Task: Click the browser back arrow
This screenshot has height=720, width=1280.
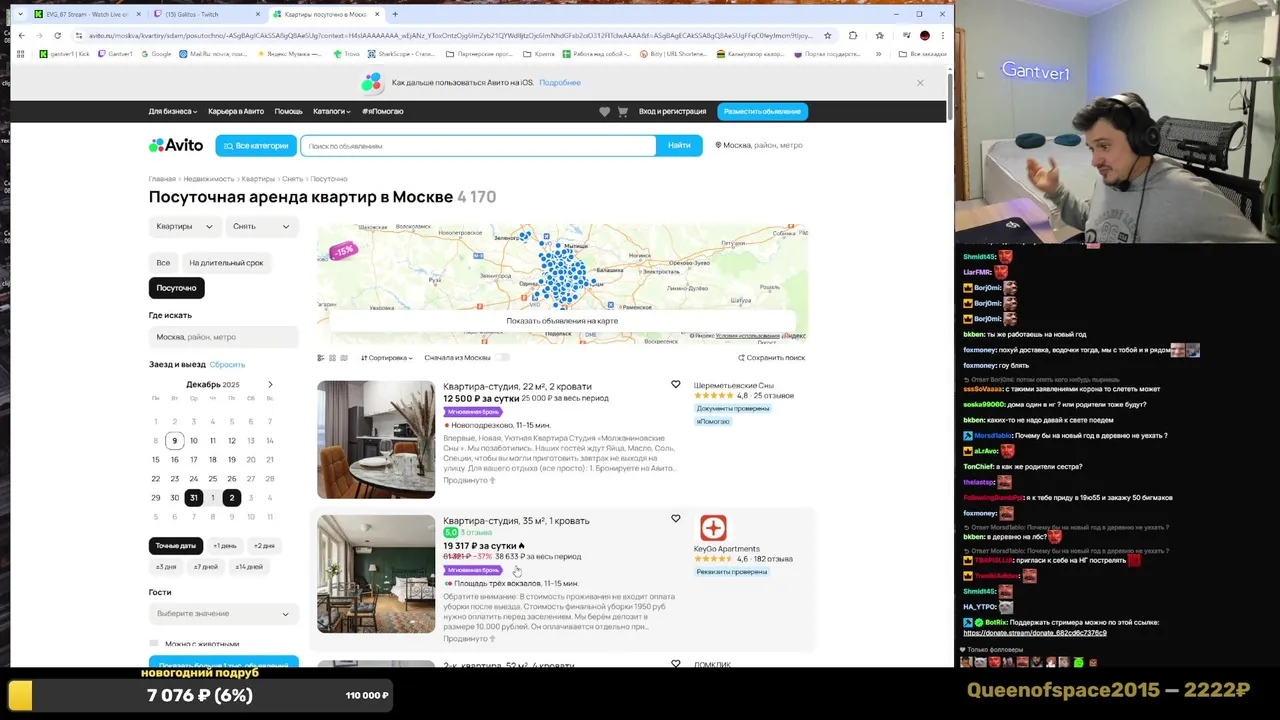Action: coord(21,35)
